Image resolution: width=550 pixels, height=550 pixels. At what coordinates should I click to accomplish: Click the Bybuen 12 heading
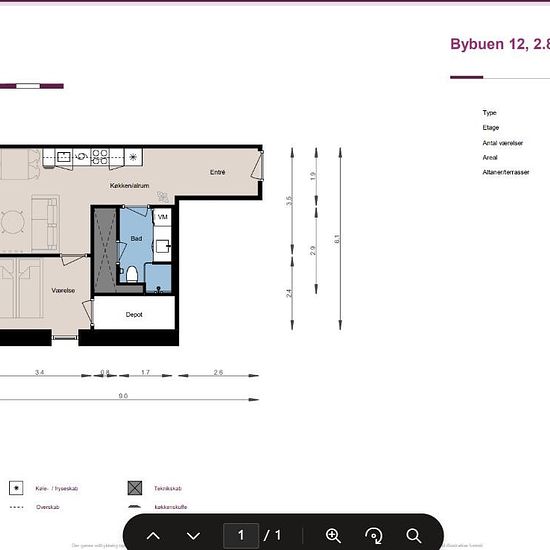(x=500, y=44)
